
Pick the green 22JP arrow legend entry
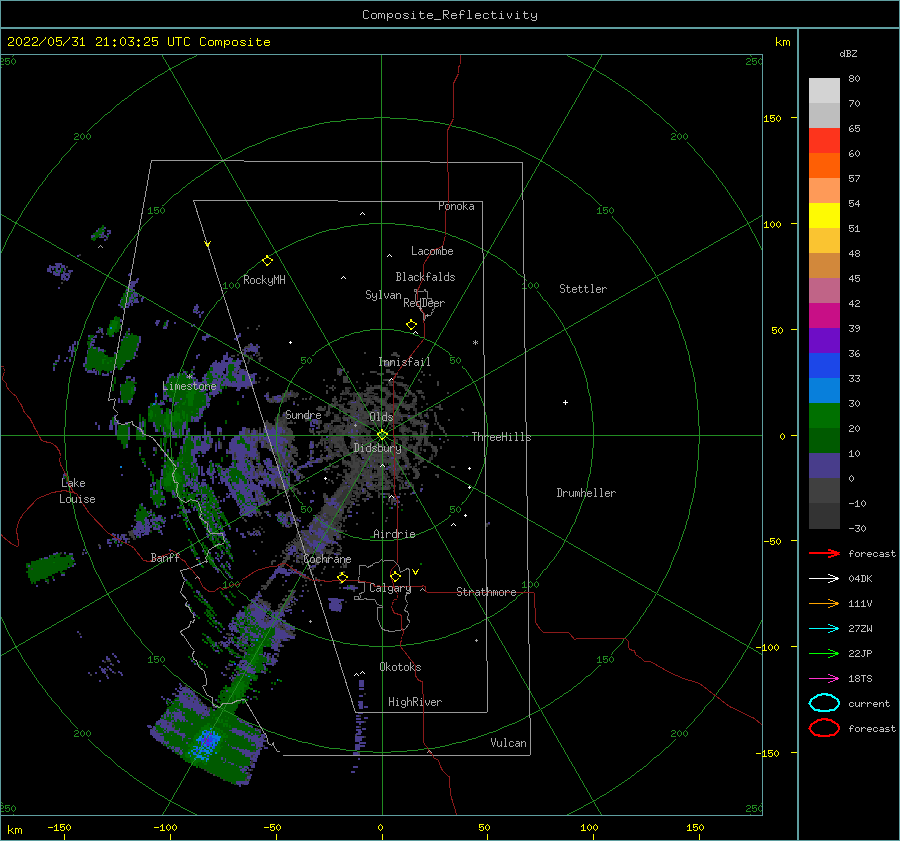click(x=824, y=653)
